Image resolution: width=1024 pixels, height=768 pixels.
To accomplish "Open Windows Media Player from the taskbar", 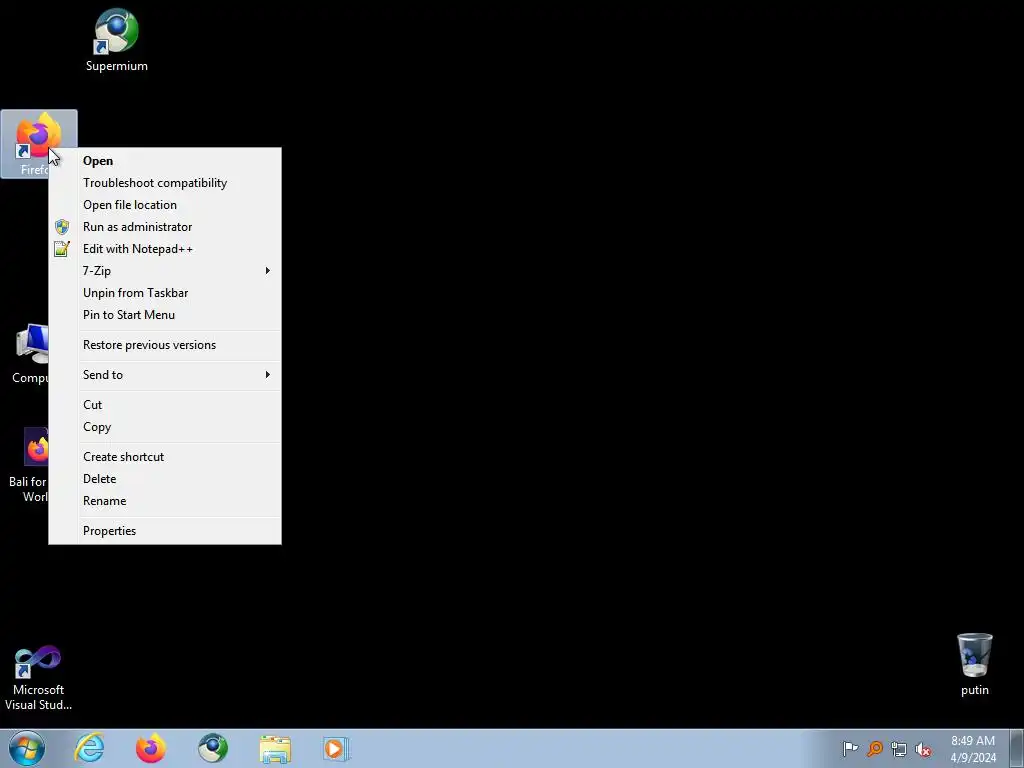I will pyautogui.click(x=336, y=748).
